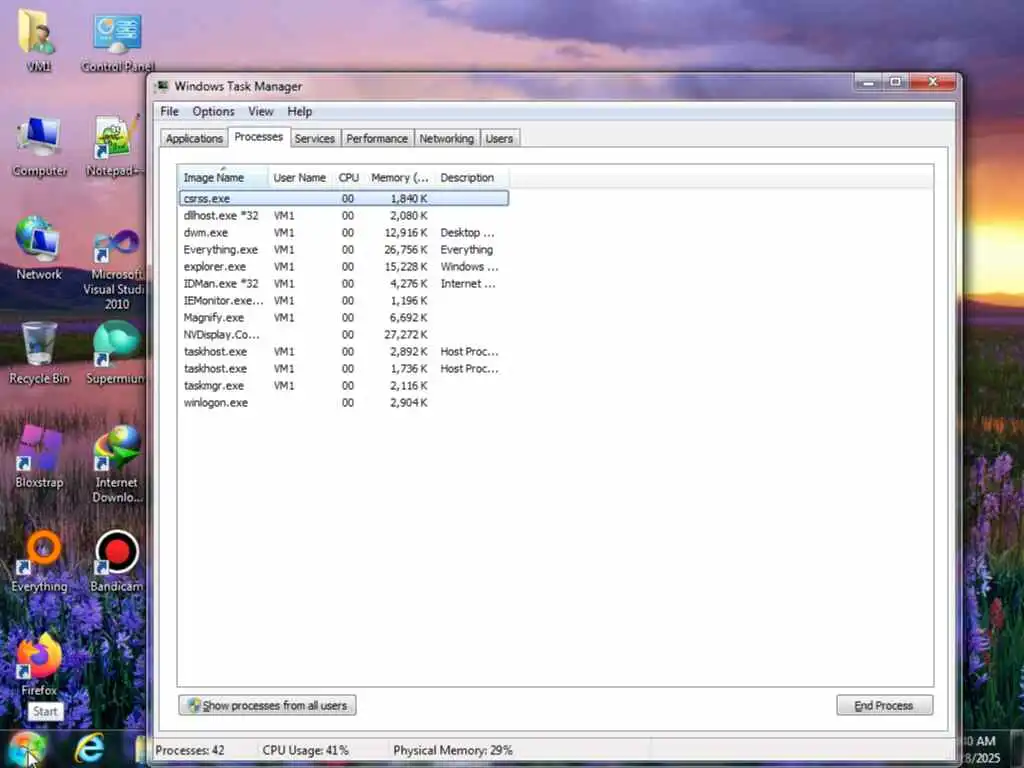Click the CPU Usage: 41% status entry
This screenshot has width=1024, height=768.
[305, 750]
